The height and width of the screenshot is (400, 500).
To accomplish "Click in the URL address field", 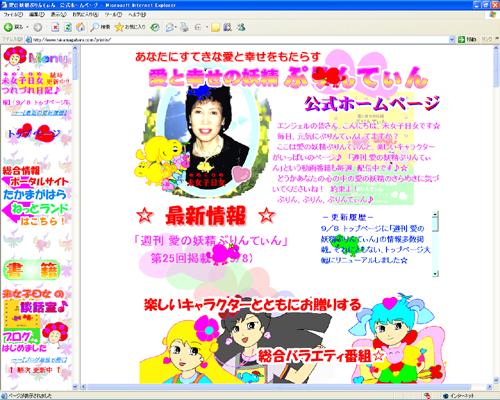I will (x=240, y=40).
